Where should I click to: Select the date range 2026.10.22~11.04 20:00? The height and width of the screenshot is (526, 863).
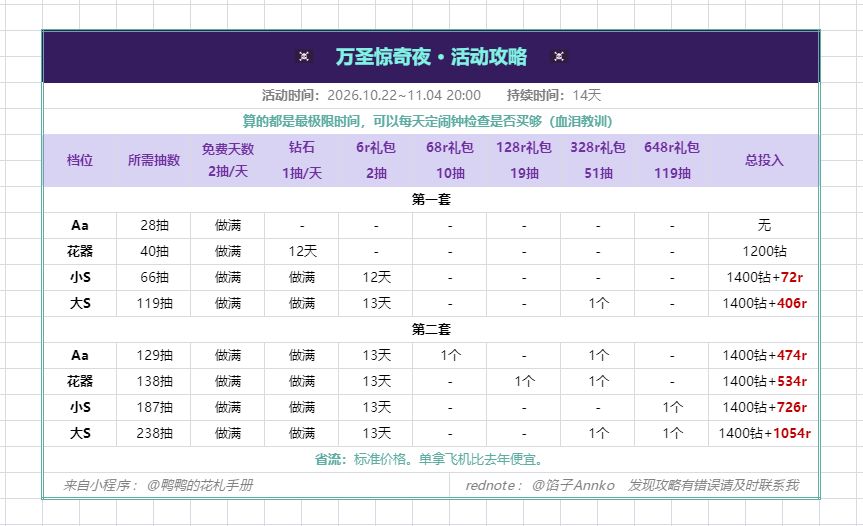404,95
